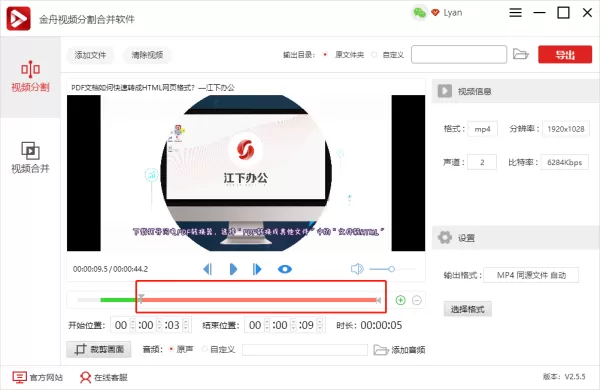Image resolution: width=600 pixels, height=390 pixels.
Task: Mute audio with the speaker icon
Action: [x=357, y=269]
